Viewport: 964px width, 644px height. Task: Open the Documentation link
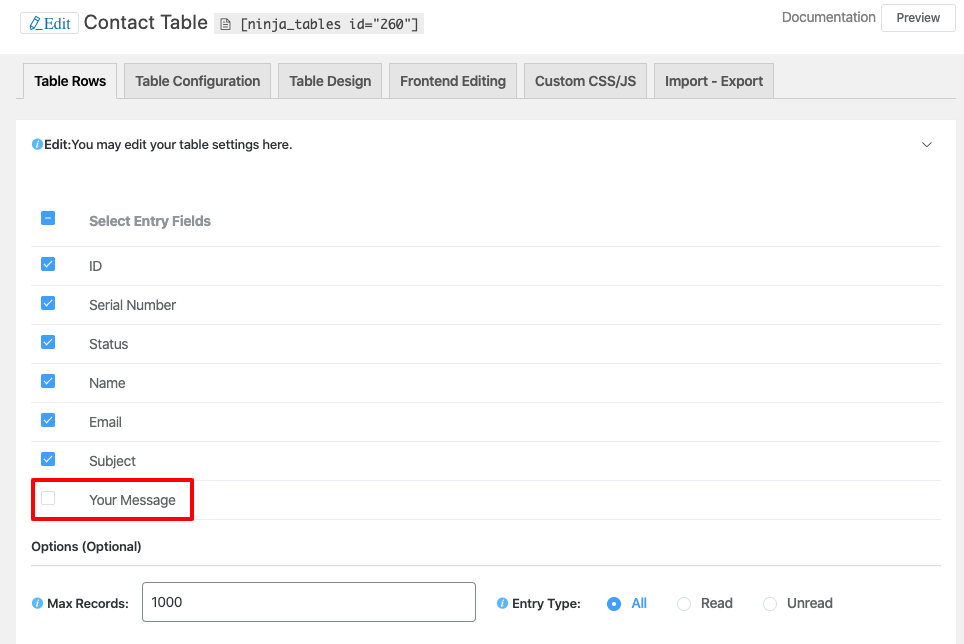tap(828, 17)
